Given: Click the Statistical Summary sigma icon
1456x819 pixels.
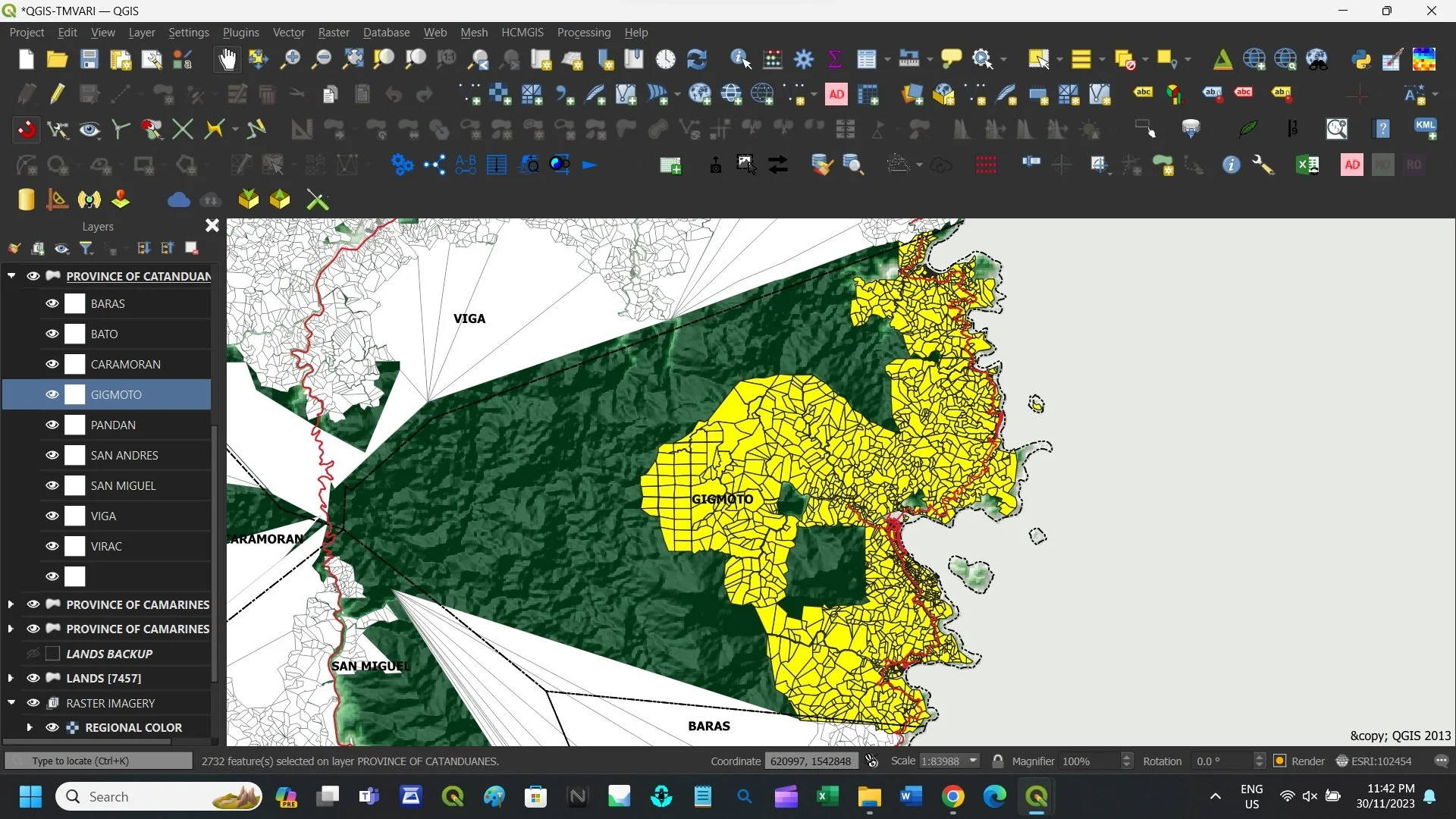Looking at the screenshot, I should [x=835, y=59].
